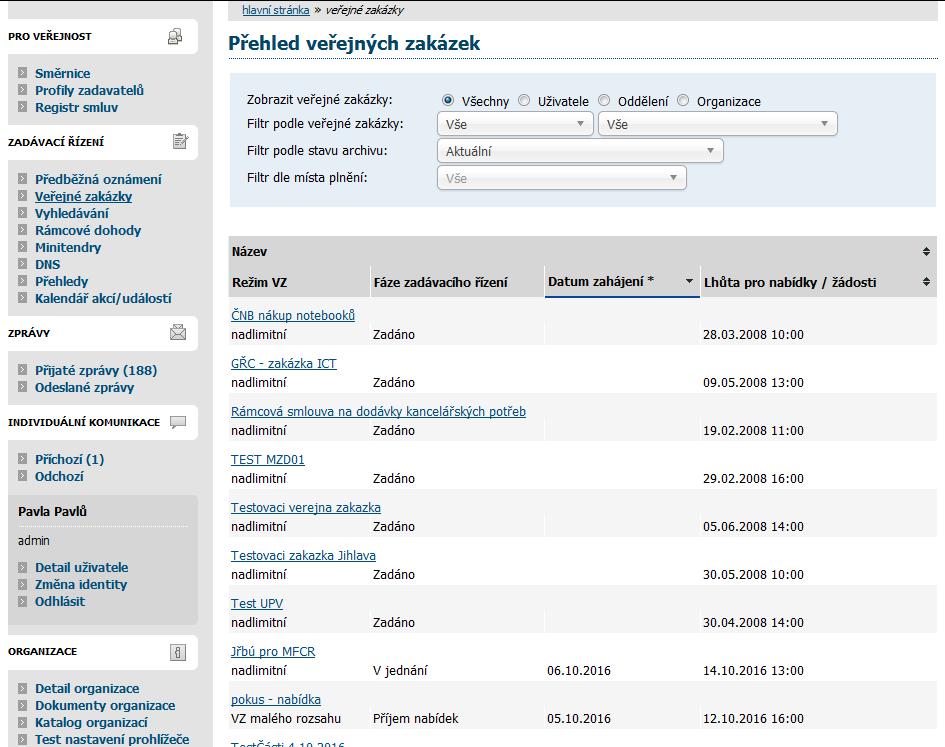Click Odhlásit to log out
This screenshot has width=945, height=747.
pos(60,601)
